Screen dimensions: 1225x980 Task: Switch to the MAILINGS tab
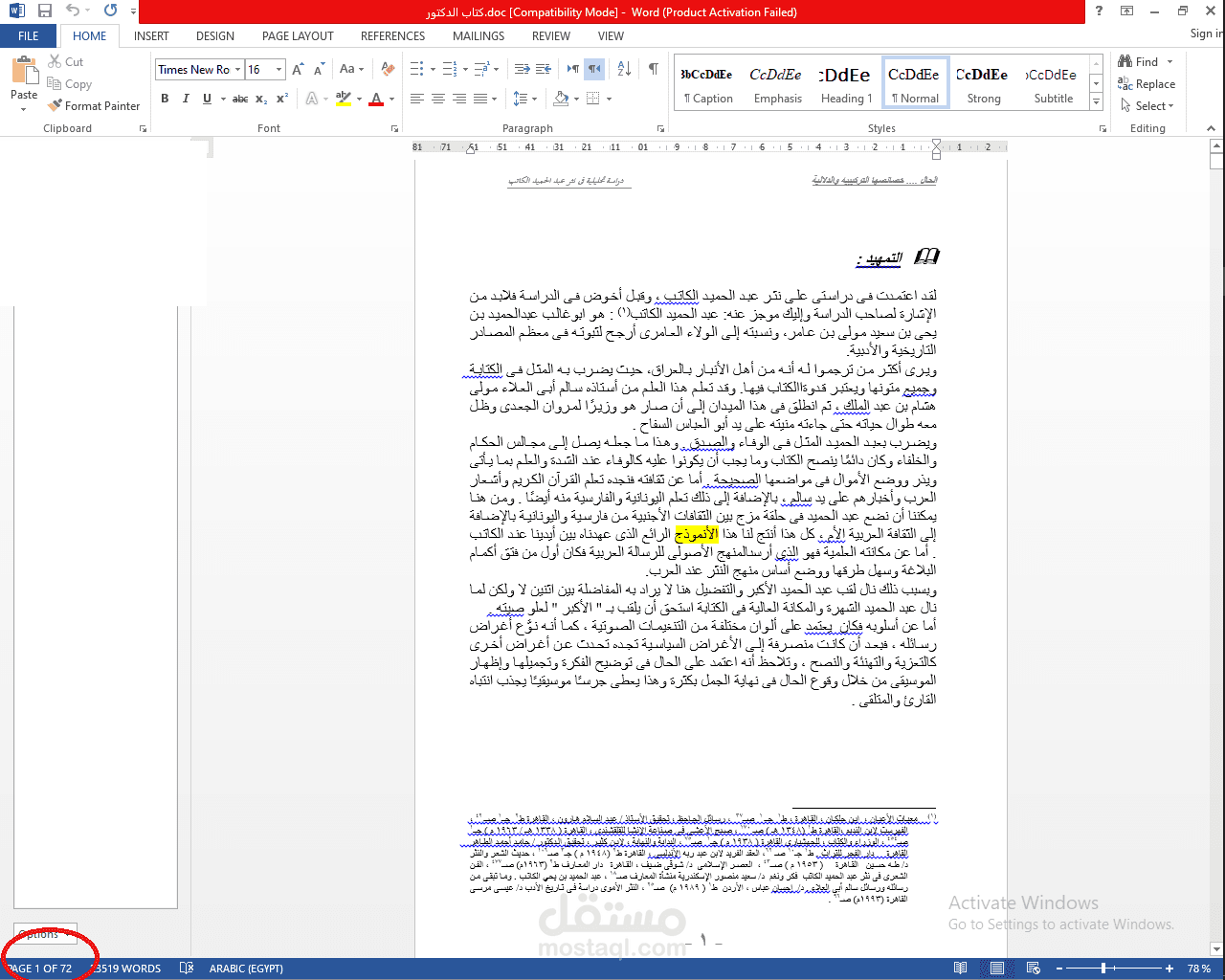tap(479, 36)
